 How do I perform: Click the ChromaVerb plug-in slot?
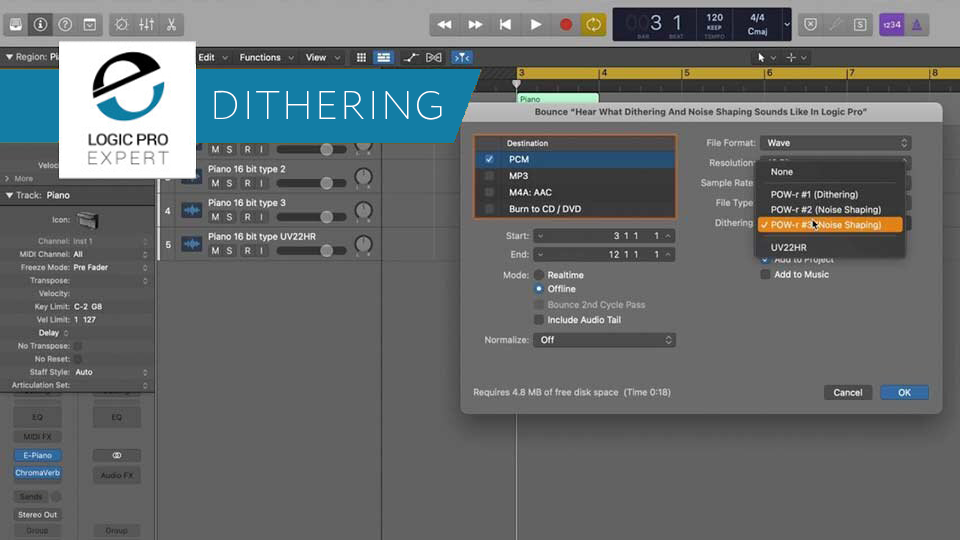37,473
